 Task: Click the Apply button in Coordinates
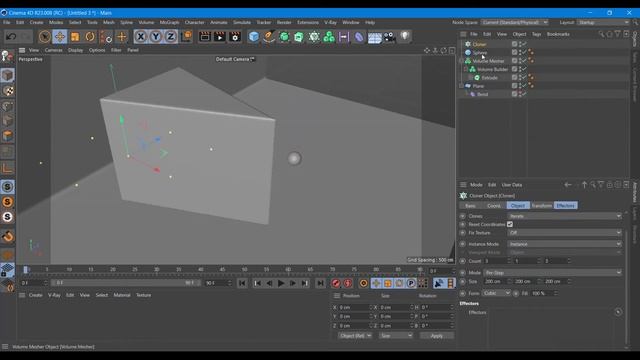(436, 336)
